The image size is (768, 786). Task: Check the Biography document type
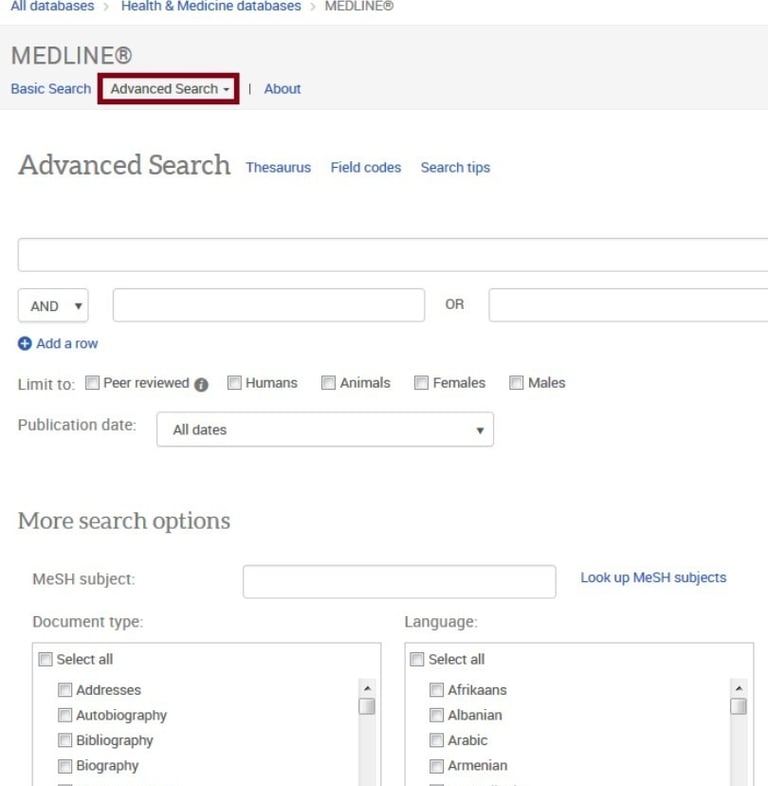pyautogui.click(x=65, y=765)
